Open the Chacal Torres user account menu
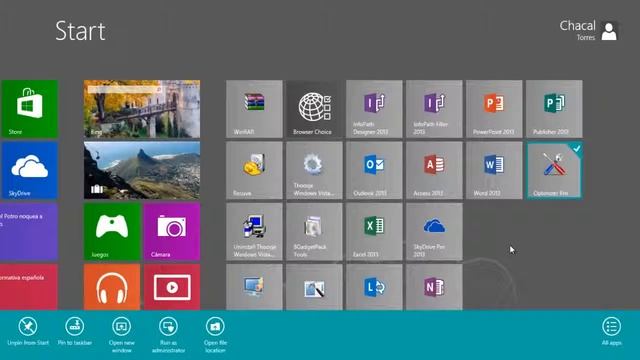Screen dimensions: 640x360 (588, 31)
